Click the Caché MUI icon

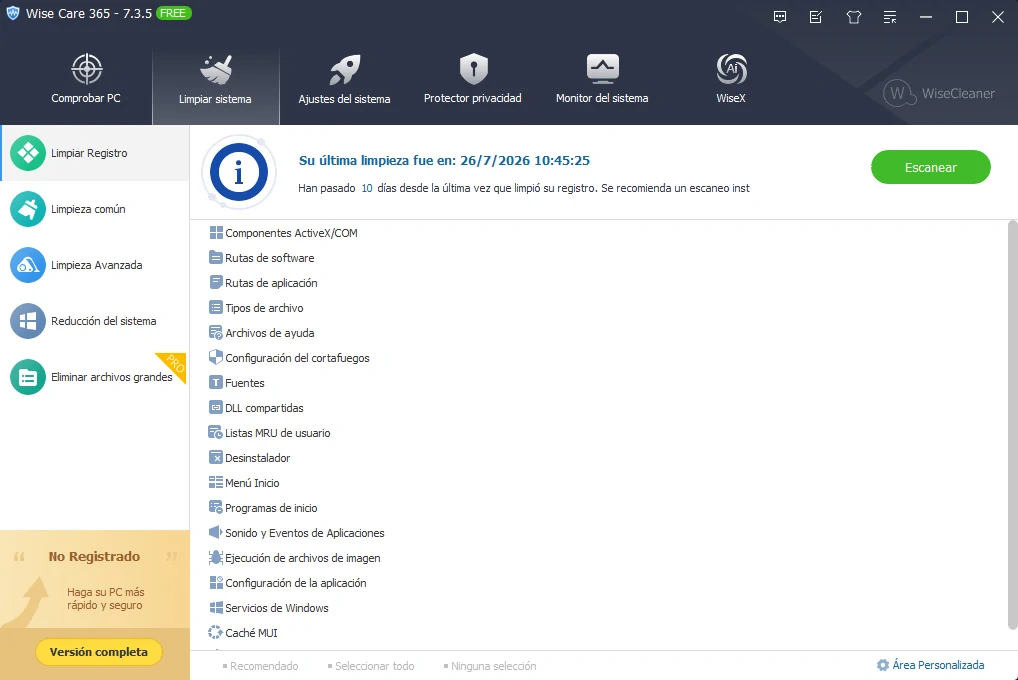216,633
